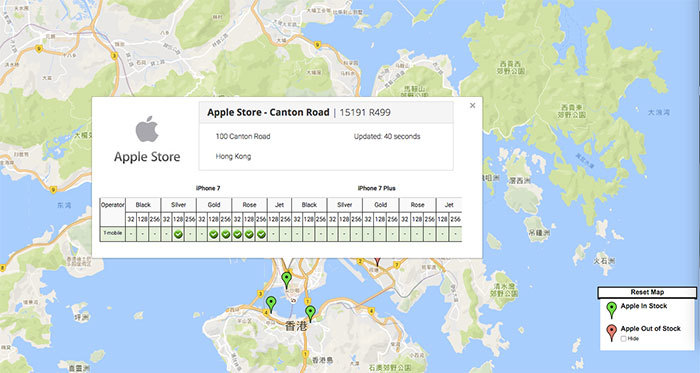This screenshot has height=373, width=700.
Task: Click the T-mobile operator row label
Action: 112,233
